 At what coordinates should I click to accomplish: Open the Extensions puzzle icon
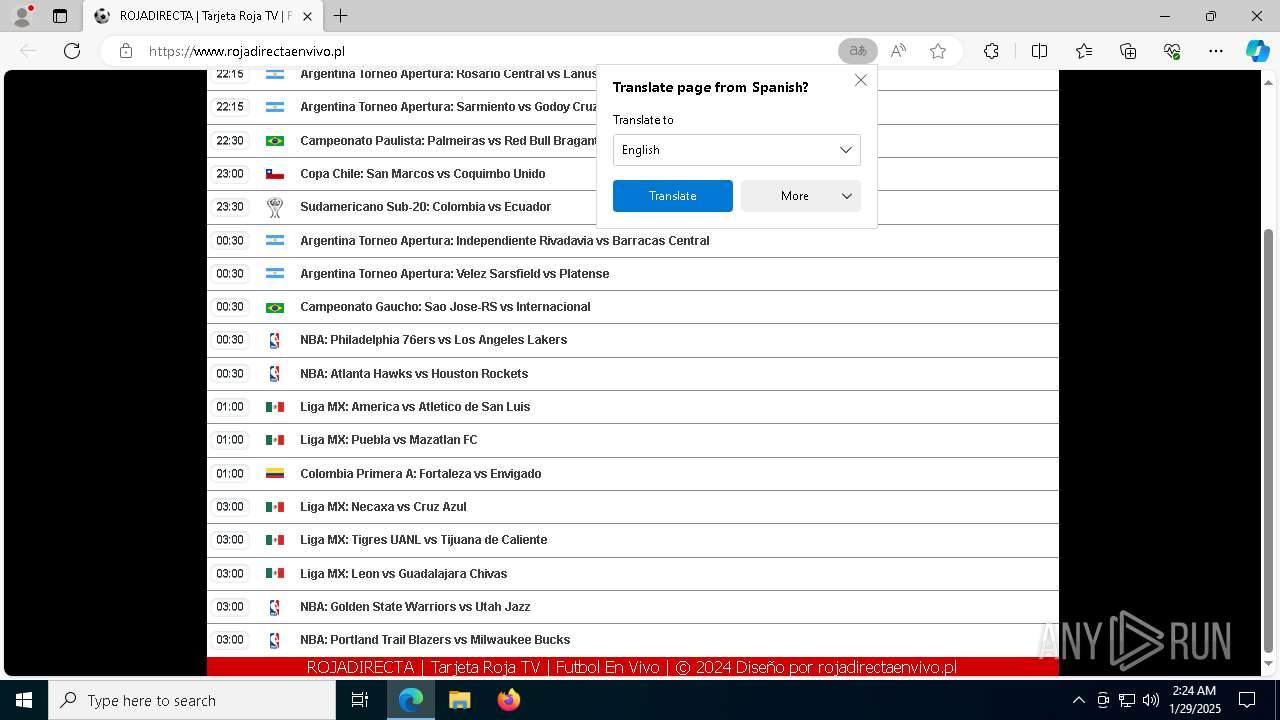991,51
